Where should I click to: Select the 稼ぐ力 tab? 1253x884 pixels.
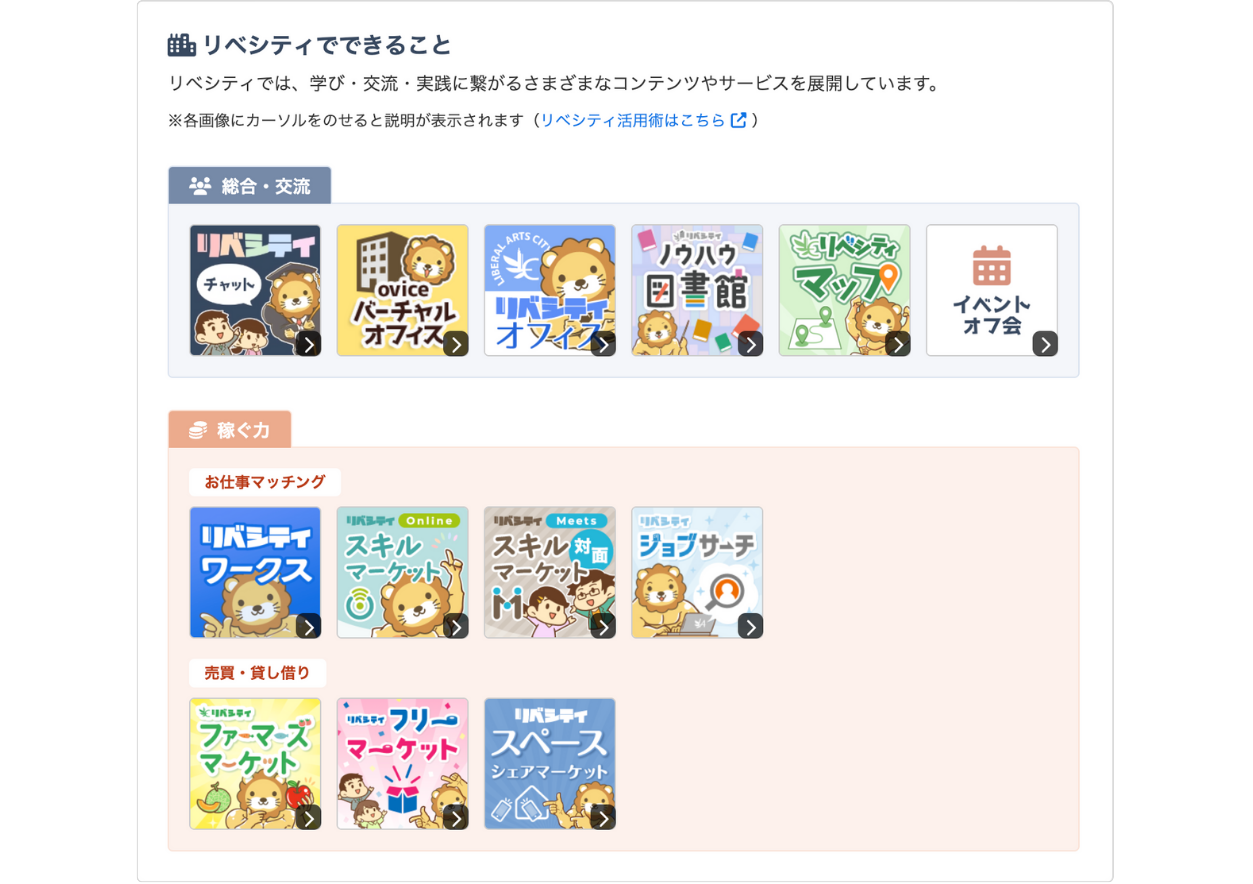[230, 430]
